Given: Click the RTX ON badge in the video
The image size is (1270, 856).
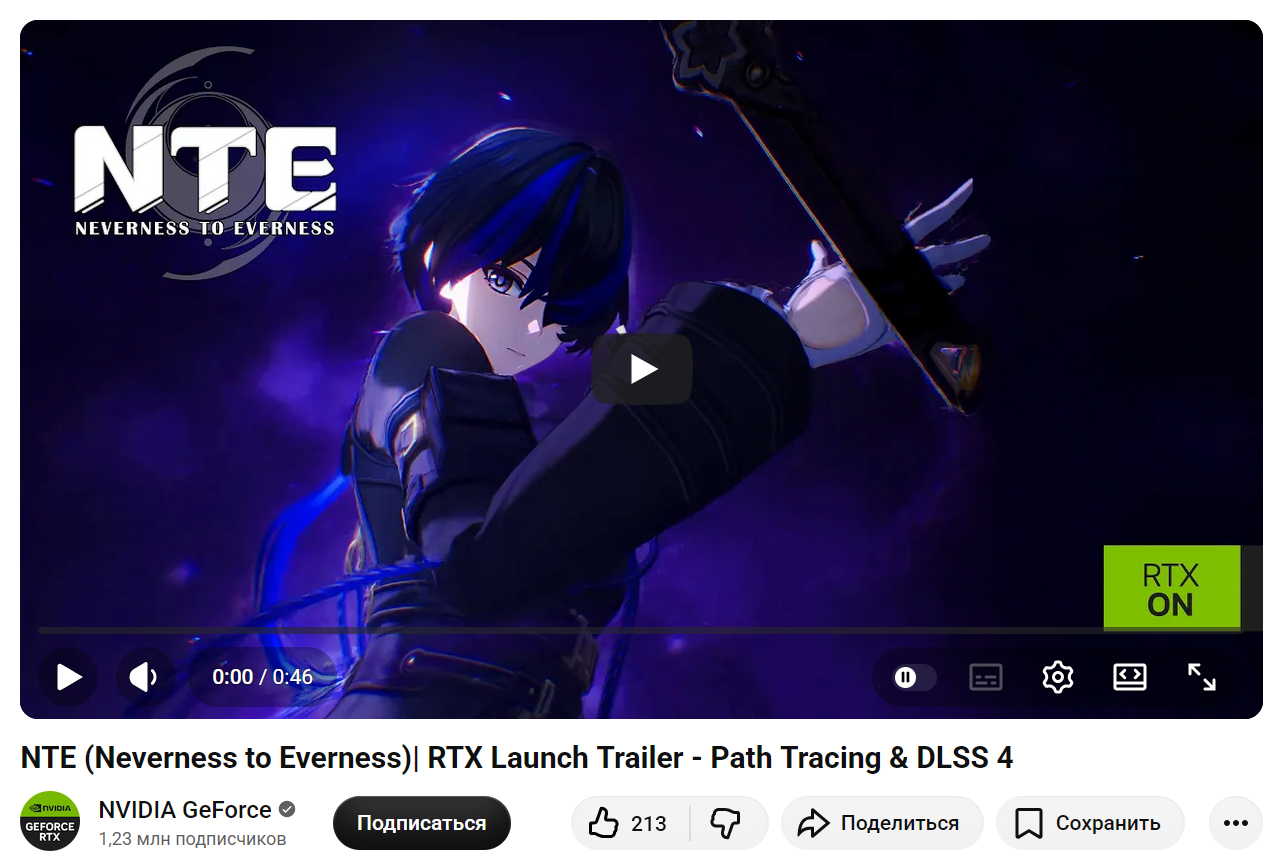Looking at the screenshot, I should [1171, 589].
